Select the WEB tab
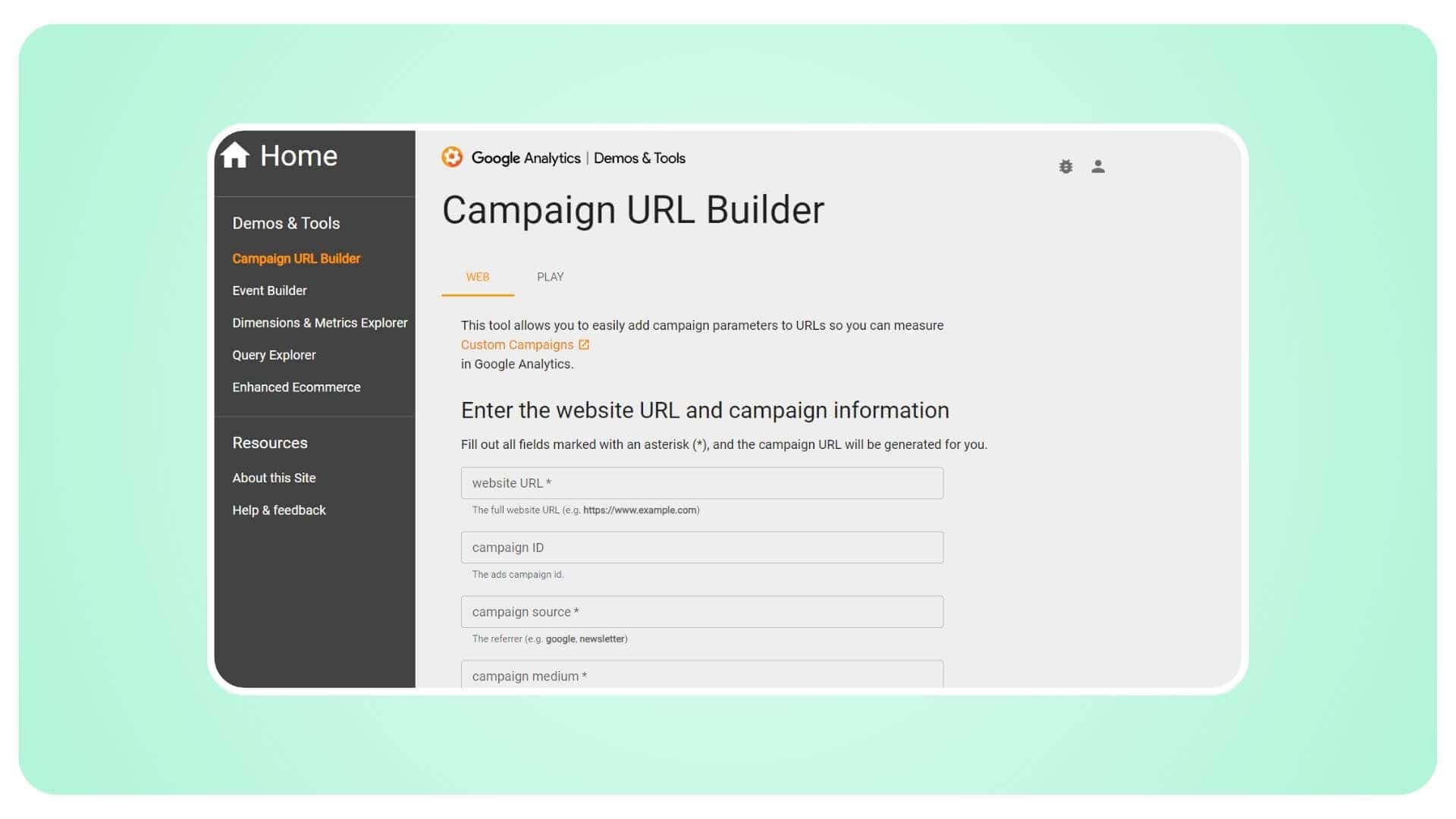The height and width of the screenshot is (819, 1456). [x=478, y=277]
